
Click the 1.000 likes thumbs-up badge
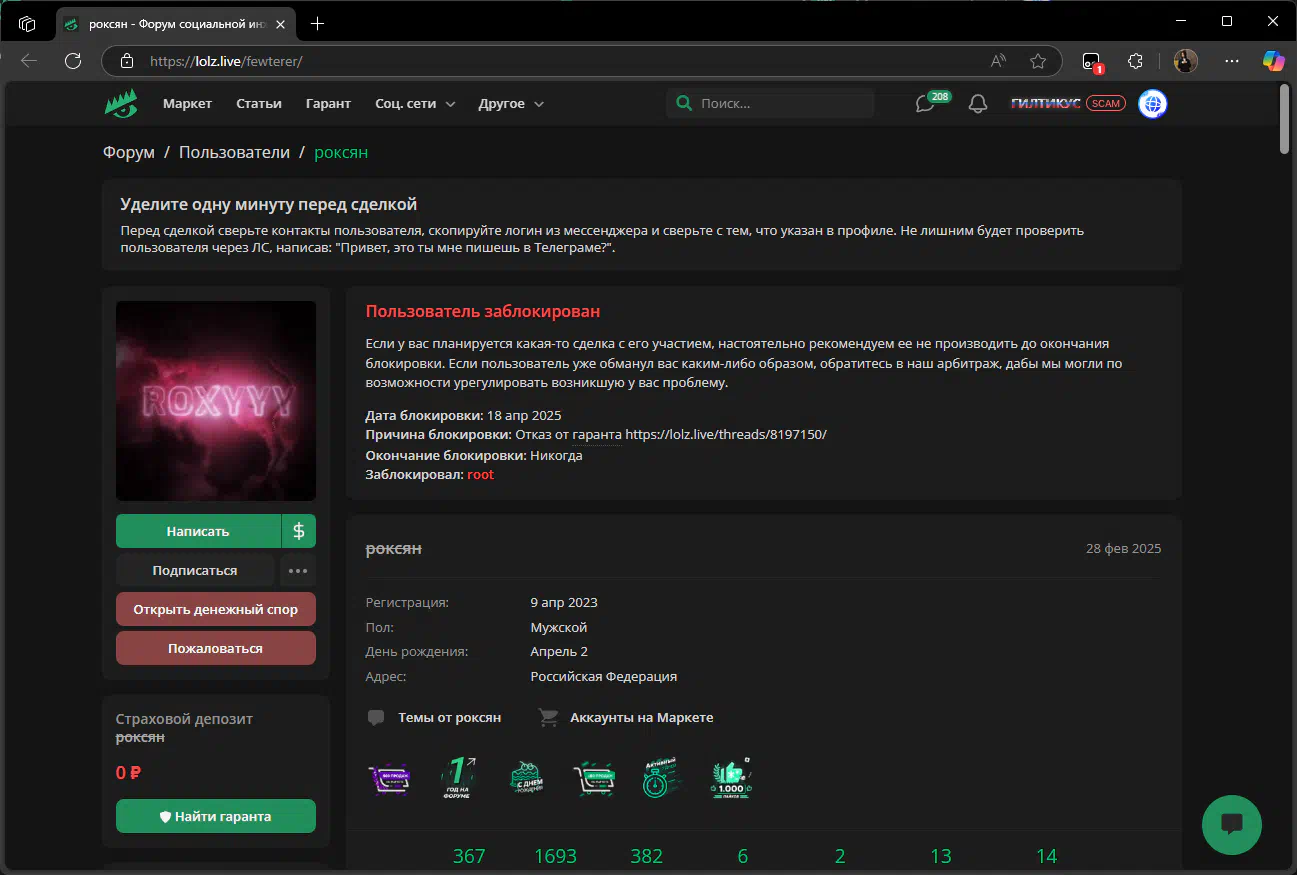coord(732,778)
